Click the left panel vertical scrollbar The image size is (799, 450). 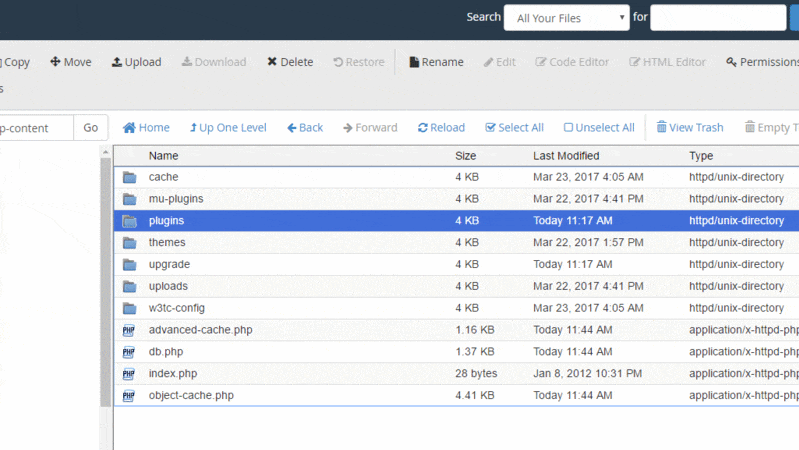pos(105,282)
